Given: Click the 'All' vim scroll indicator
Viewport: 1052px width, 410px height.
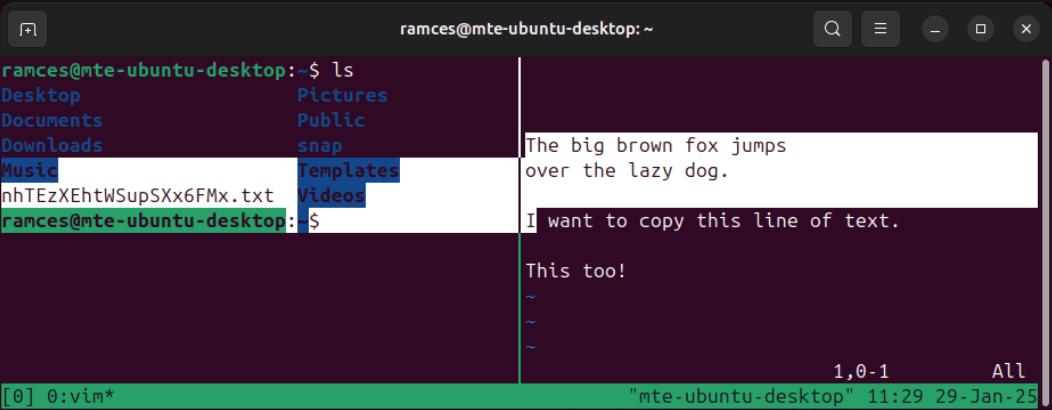Looking at the screenshot, I should 1008,371.
